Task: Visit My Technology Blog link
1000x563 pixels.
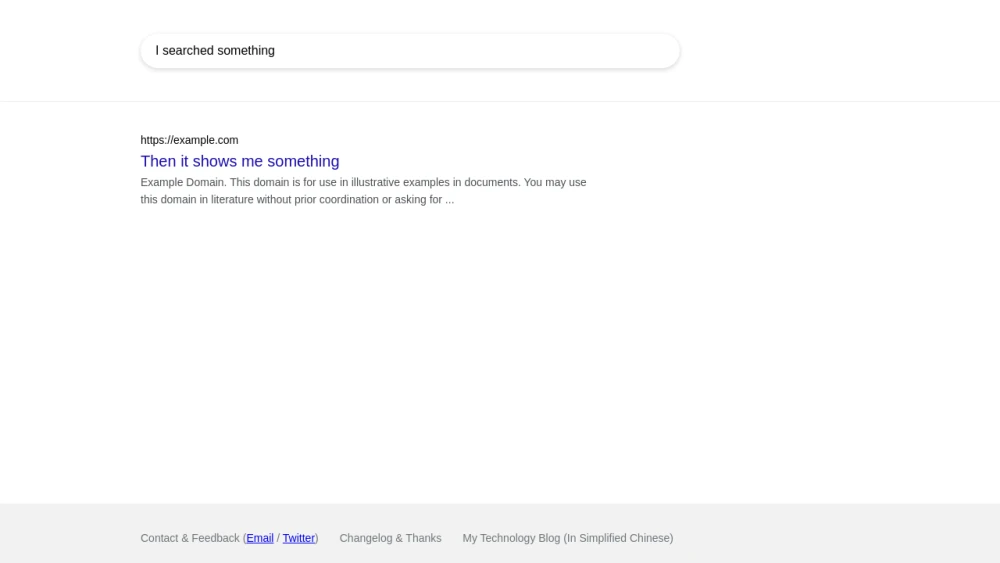Action: [568, 538]
